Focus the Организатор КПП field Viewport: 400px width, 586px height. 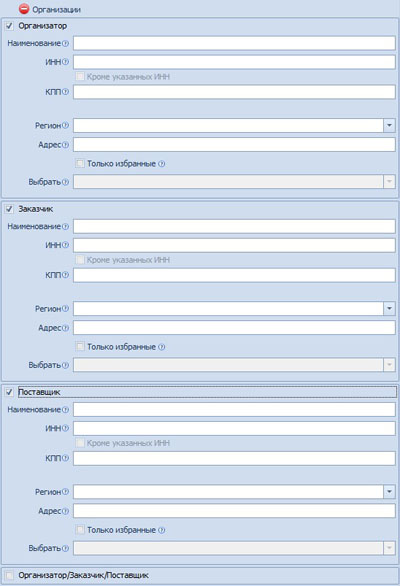pos(234,92)
